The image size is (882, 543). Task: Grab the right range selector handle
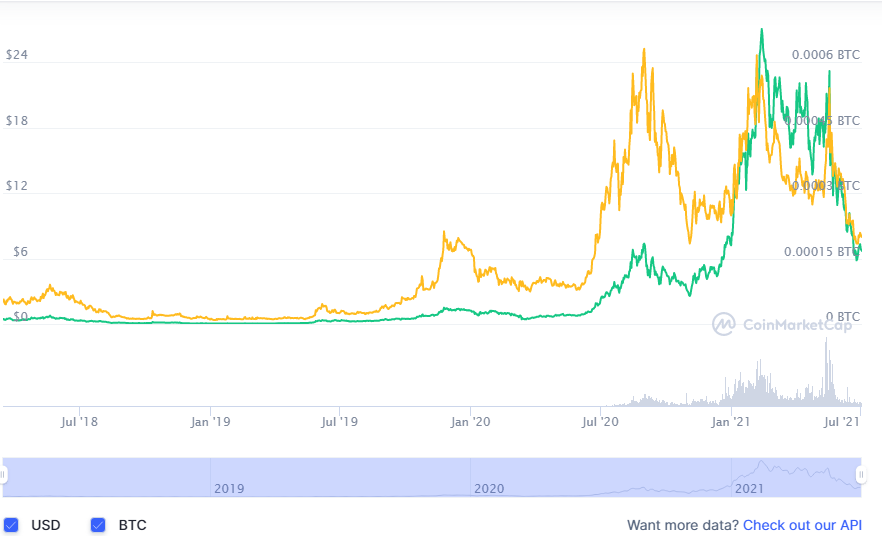861,475
